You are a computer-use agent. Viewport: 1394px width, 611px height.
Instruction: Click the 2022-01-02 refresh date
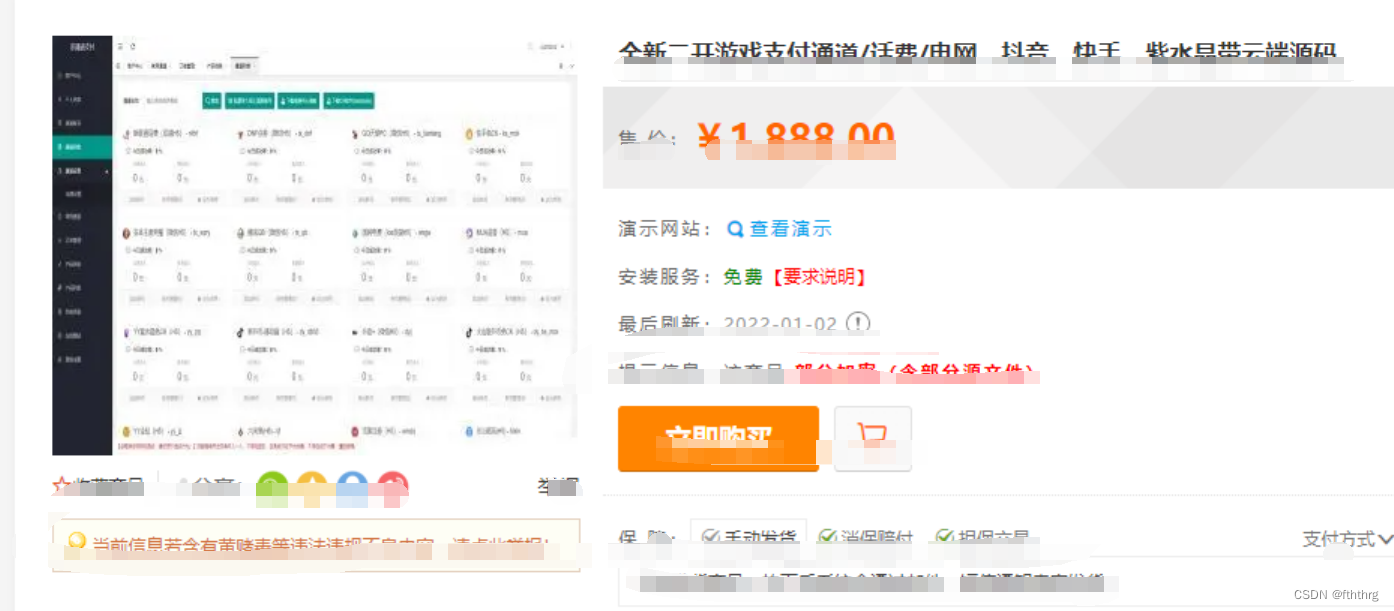[x=780, y=324]
